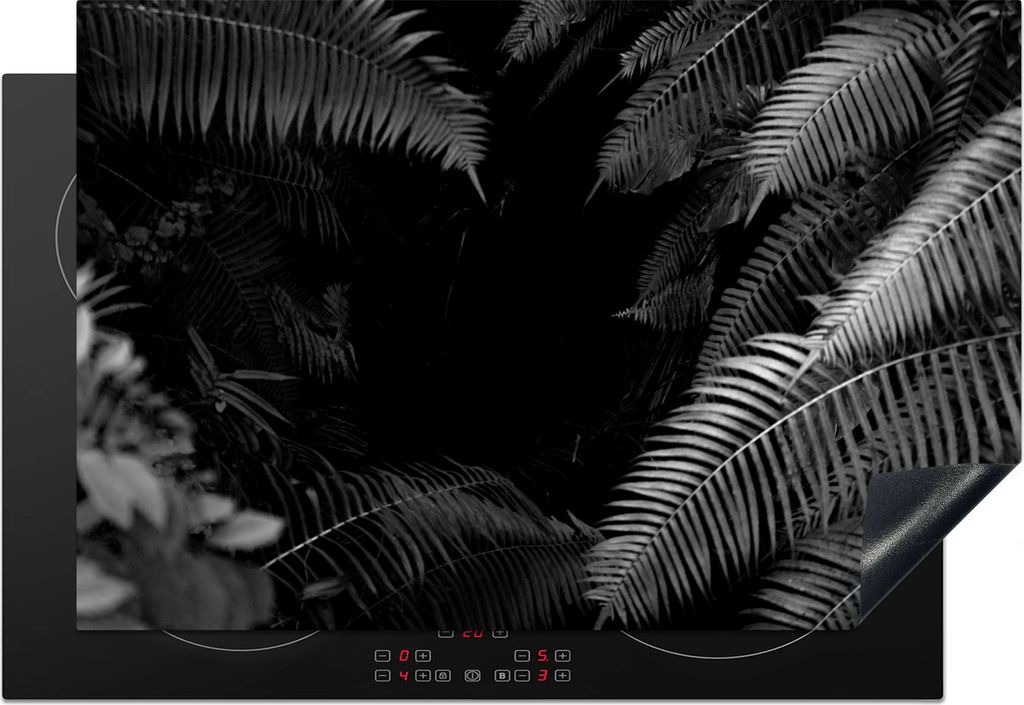Tap the red 3 level display
This screenshot has width=1024, height=705.
[x=542, y=676]
